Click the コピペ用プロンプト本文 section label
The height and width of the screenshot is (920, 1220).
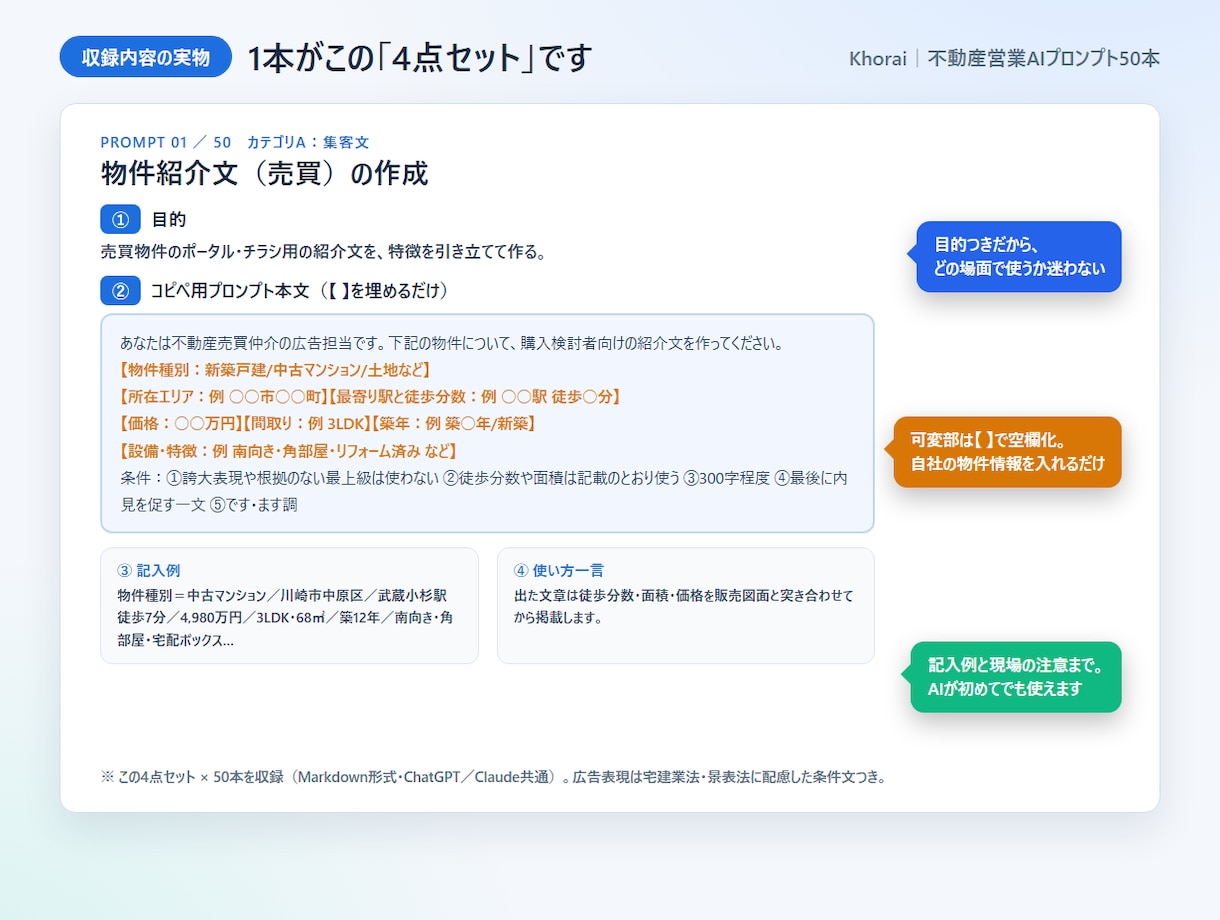tap(300, 291)
